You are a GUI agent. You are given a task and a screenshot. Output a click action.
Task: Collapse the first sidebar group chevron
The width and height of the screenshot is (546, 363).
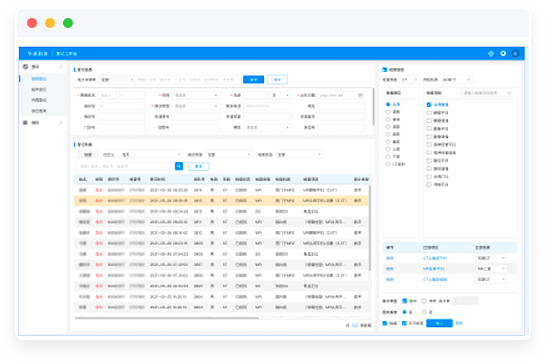[x=61, y=67]
